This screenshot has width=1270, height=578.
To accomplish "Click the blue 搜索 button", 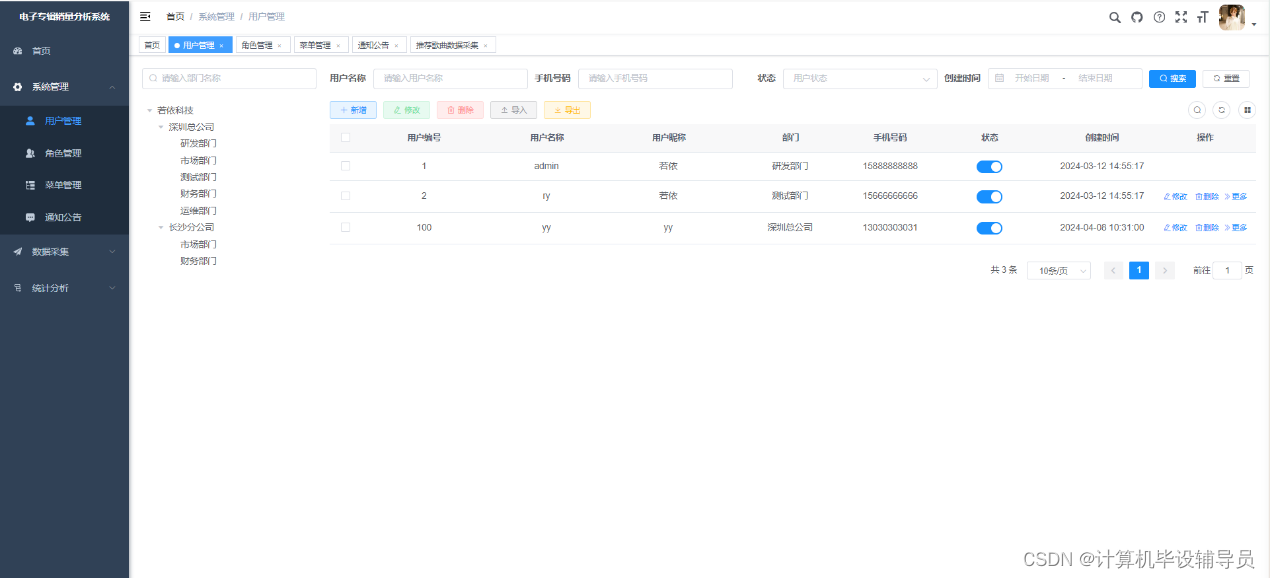I will tap(1172, 78).
